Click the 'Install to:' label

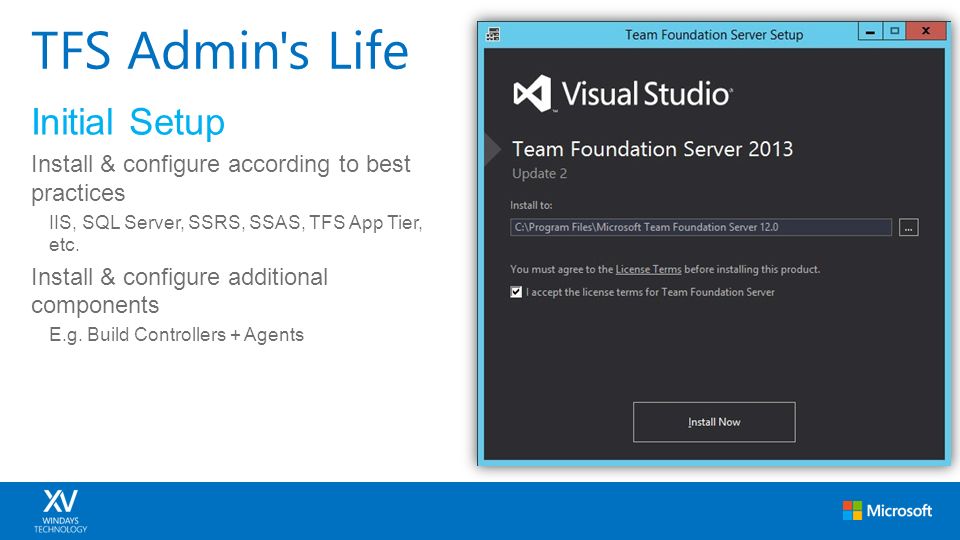point(531,205)
